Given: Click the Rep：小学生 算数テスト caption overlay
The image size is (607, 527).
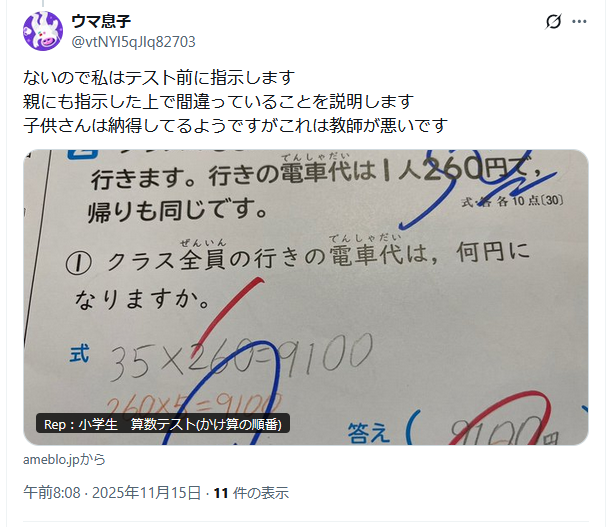Looking at the screenshot, I should click(163, 424).
